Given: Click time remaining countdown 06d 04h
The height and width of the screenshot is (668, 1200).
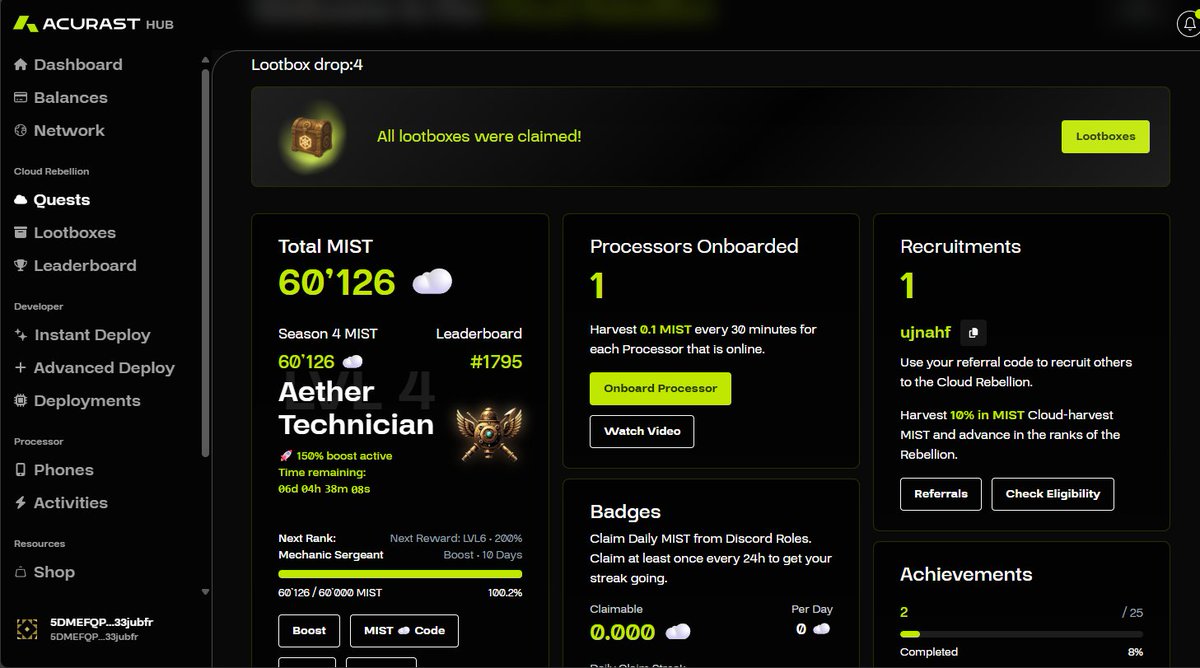Looking at the screenshot, I should 324,490.
